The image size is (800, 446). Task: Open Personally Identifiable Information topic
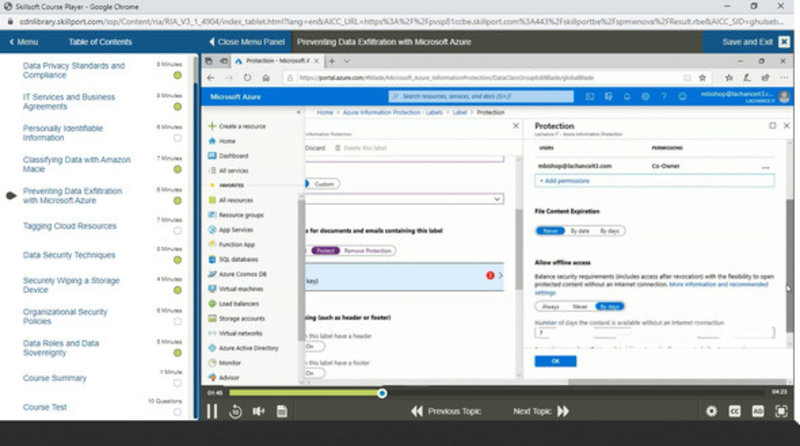63,133
